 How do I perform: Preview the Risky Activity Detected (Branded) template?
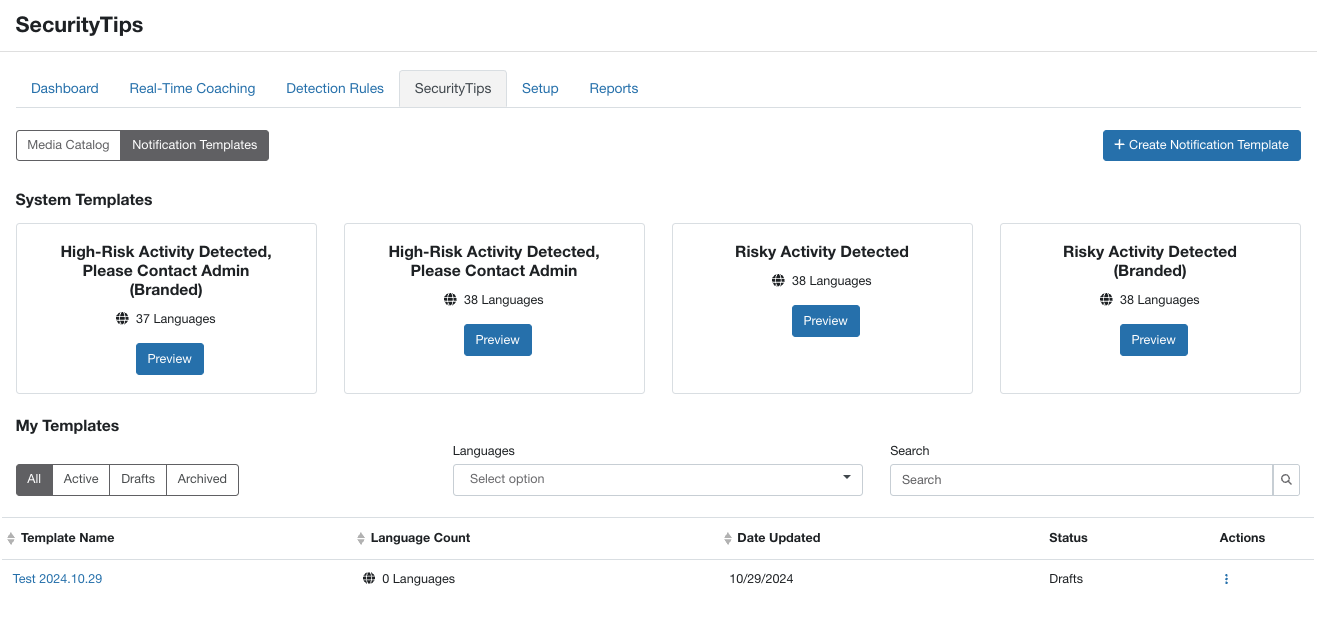coord(1153,340)
